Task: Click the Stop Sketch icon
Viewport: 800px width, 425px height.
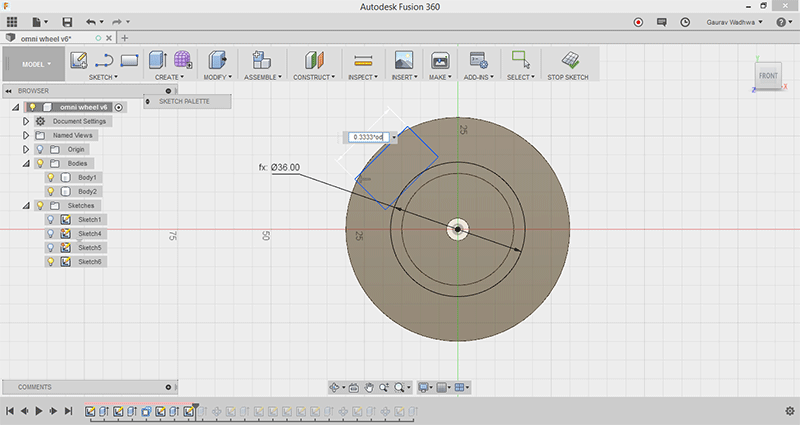Action: tap(572, 60)
